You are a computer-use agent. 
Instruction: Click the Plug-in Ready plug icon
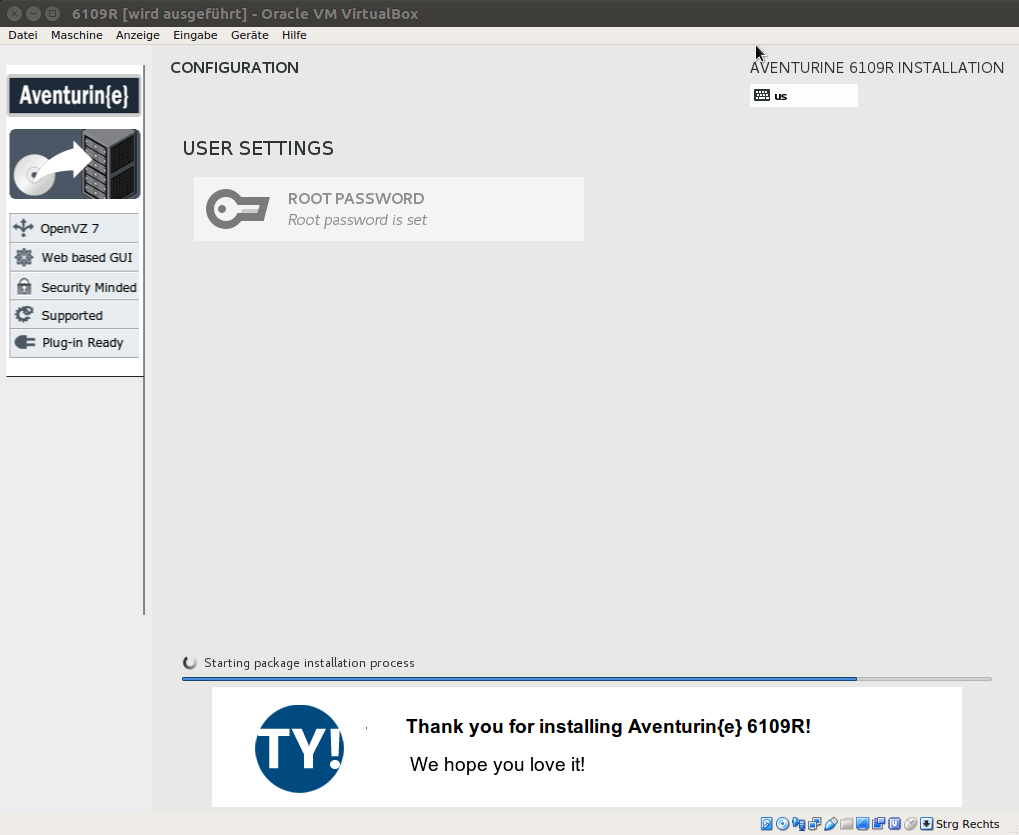(25, 342)
